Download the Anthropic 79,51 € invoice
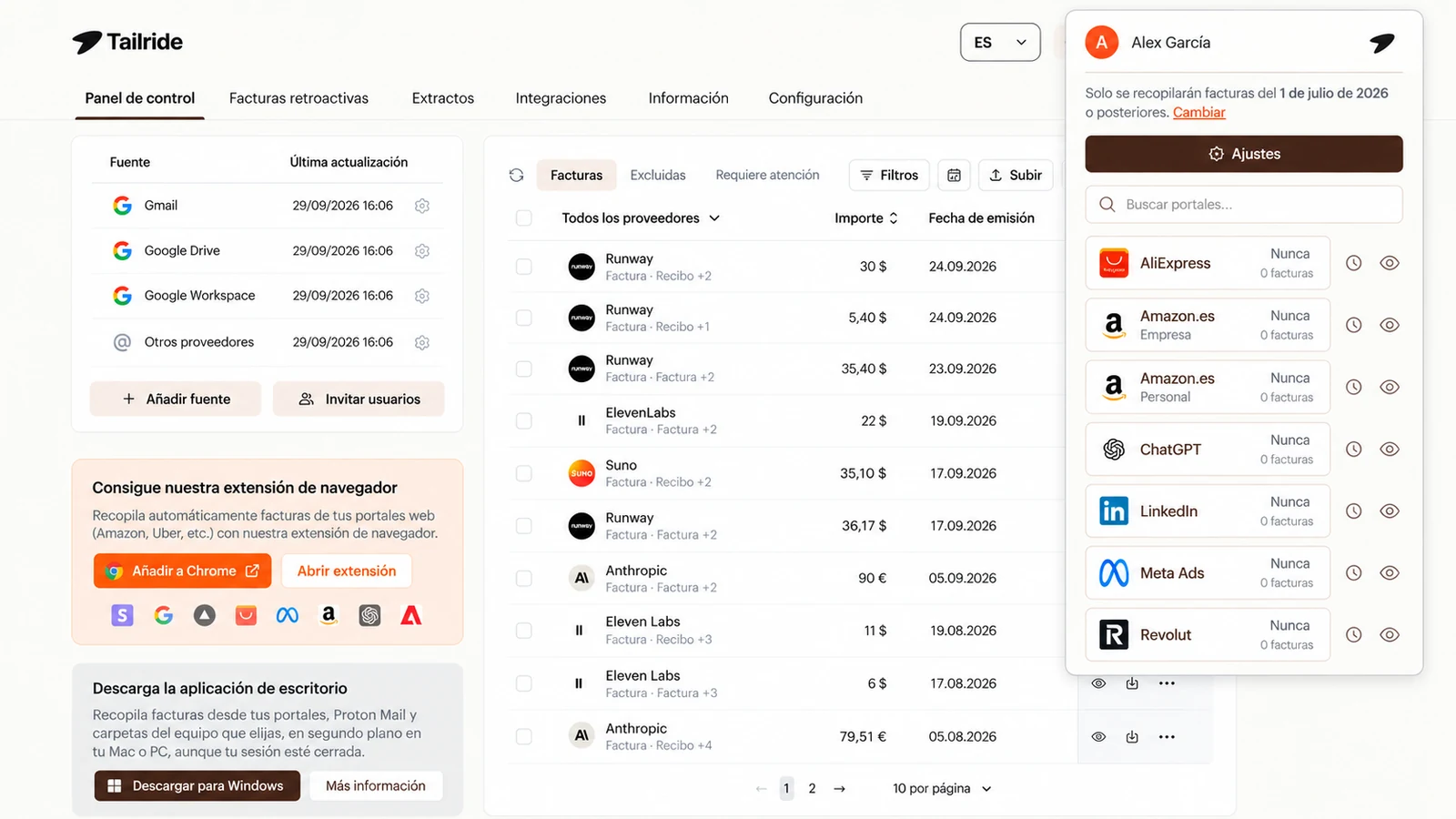 pos(1132,737)
